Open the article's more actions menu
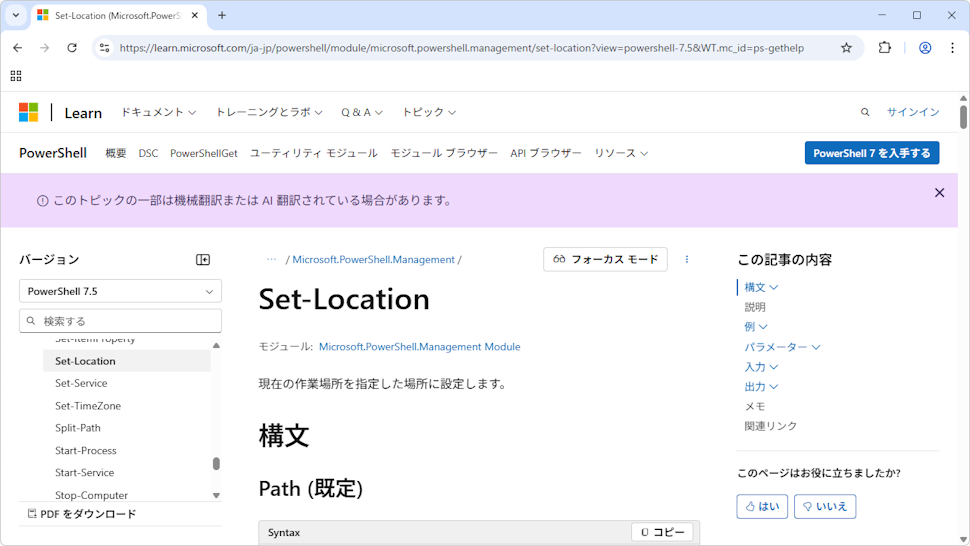 687,259
